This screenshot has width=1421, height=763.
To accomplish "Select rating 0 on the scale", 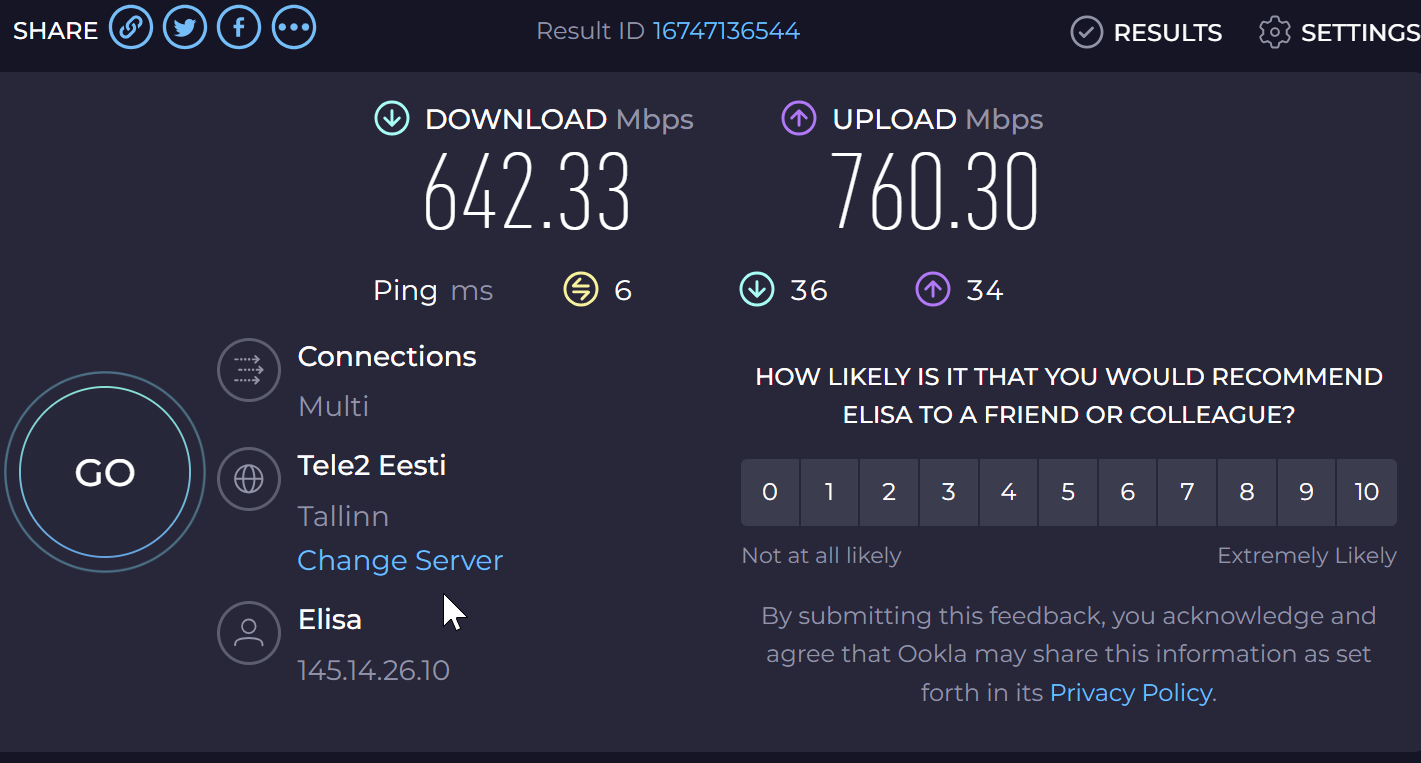I will pos(770,492).
